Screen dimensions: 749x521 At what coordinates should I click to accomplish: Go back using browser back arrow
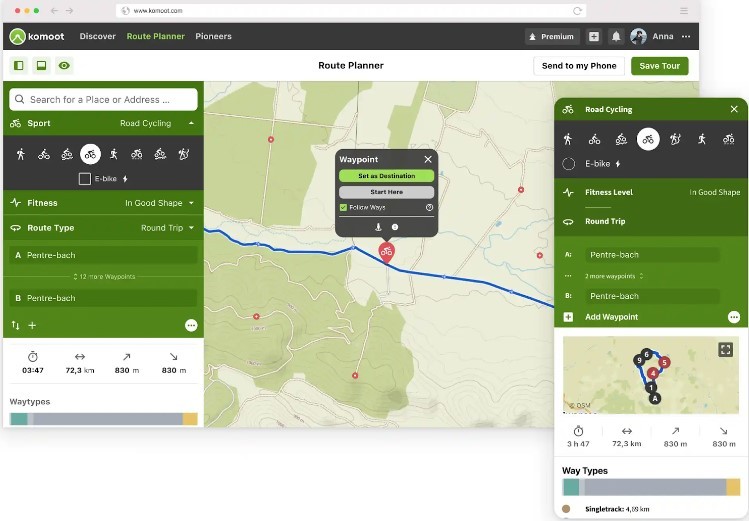tap(54, 11)
